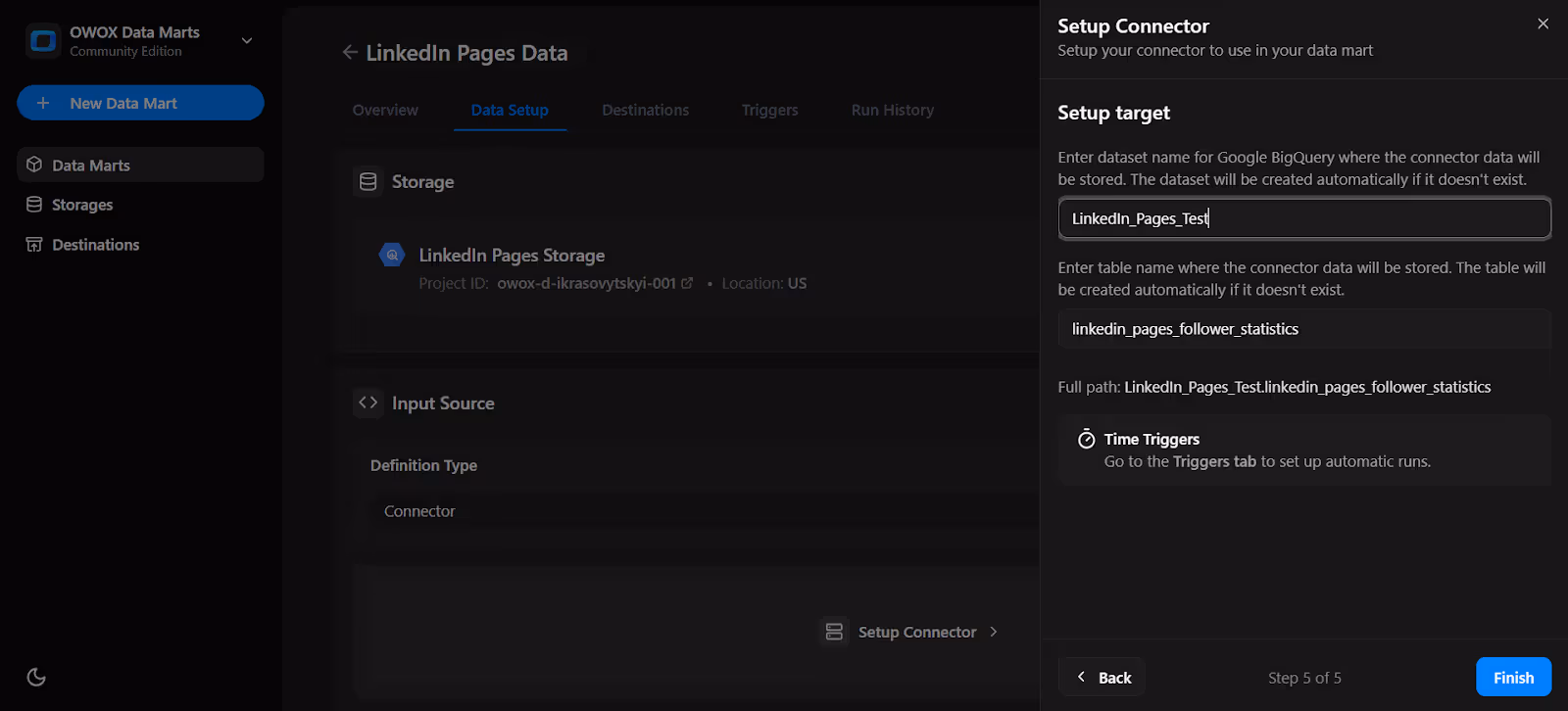The image size is (1568, 711).
Task: Click the Time Triggers stopwatch icon
Action: click(1086, 439)
